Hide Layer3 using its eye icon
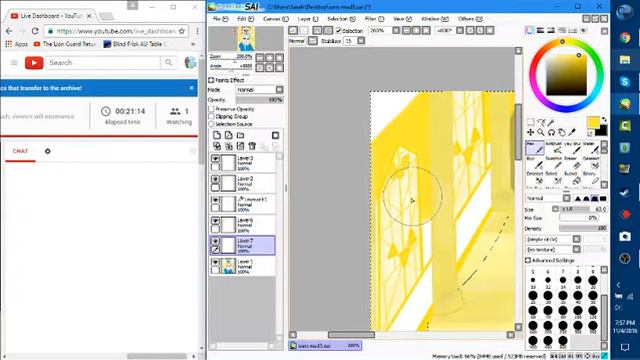This screenshot has width=640, height=360. (216, 159)
